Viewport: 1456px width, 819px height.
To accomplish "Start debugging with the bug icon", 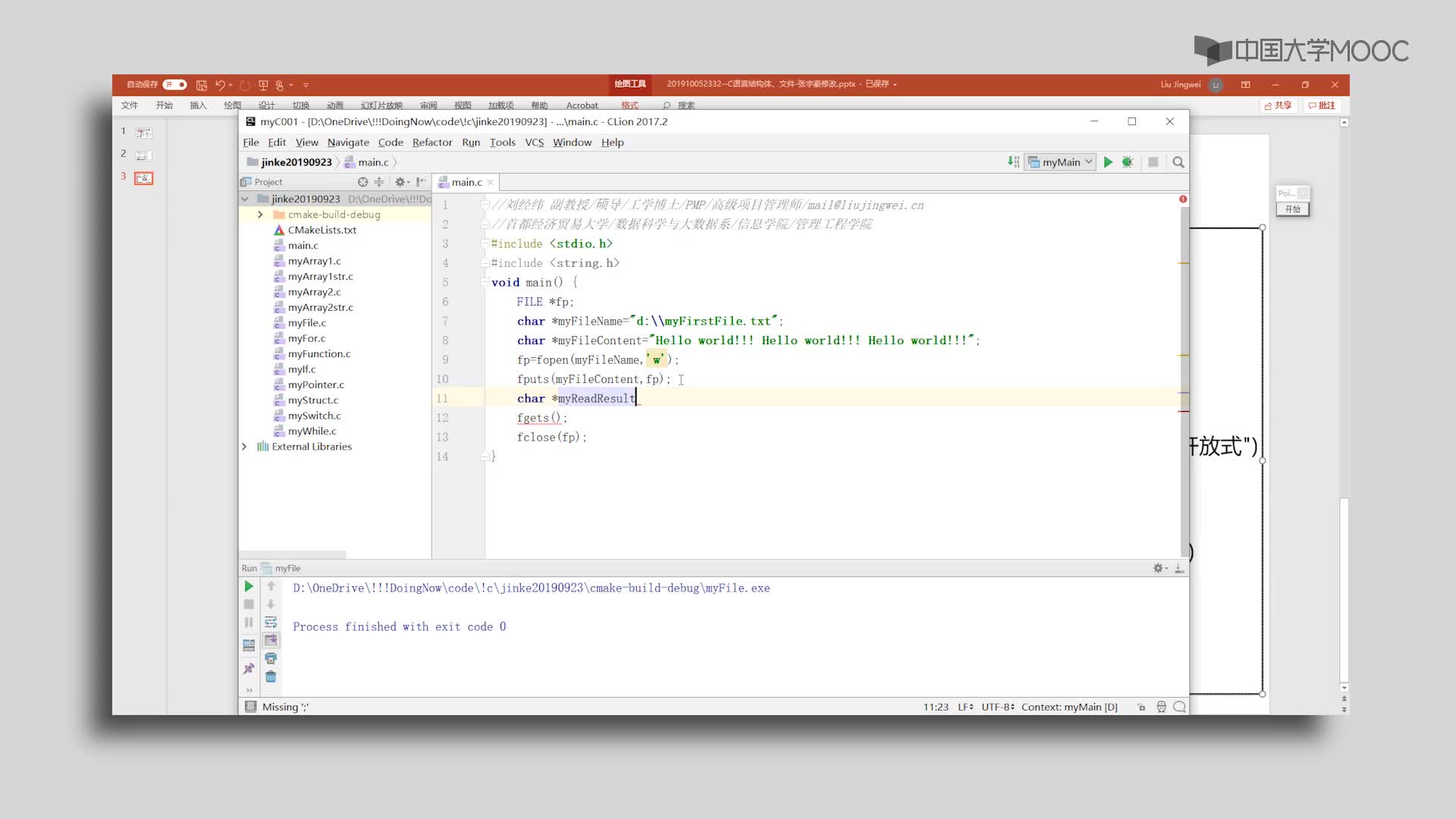I will click(x=1128, y=162).
